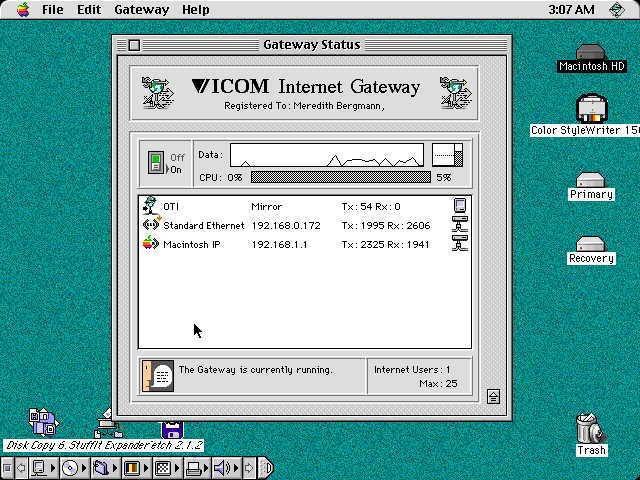The image size is (640, 480).
Task: Open the Application menu icon in menu bar
Action: pyautogui.click(x=617, y=9)
